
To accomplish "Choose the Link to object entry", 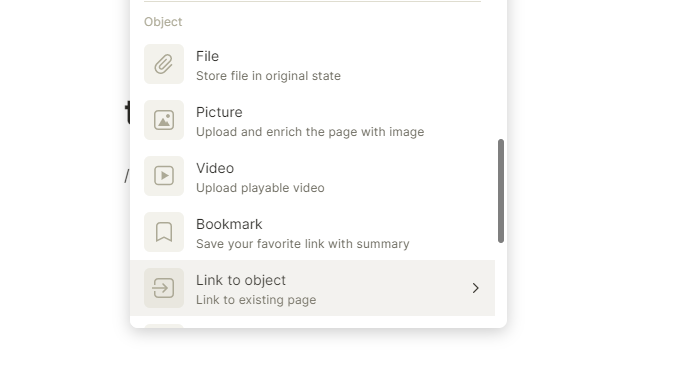I will click(x=312, y=288).
